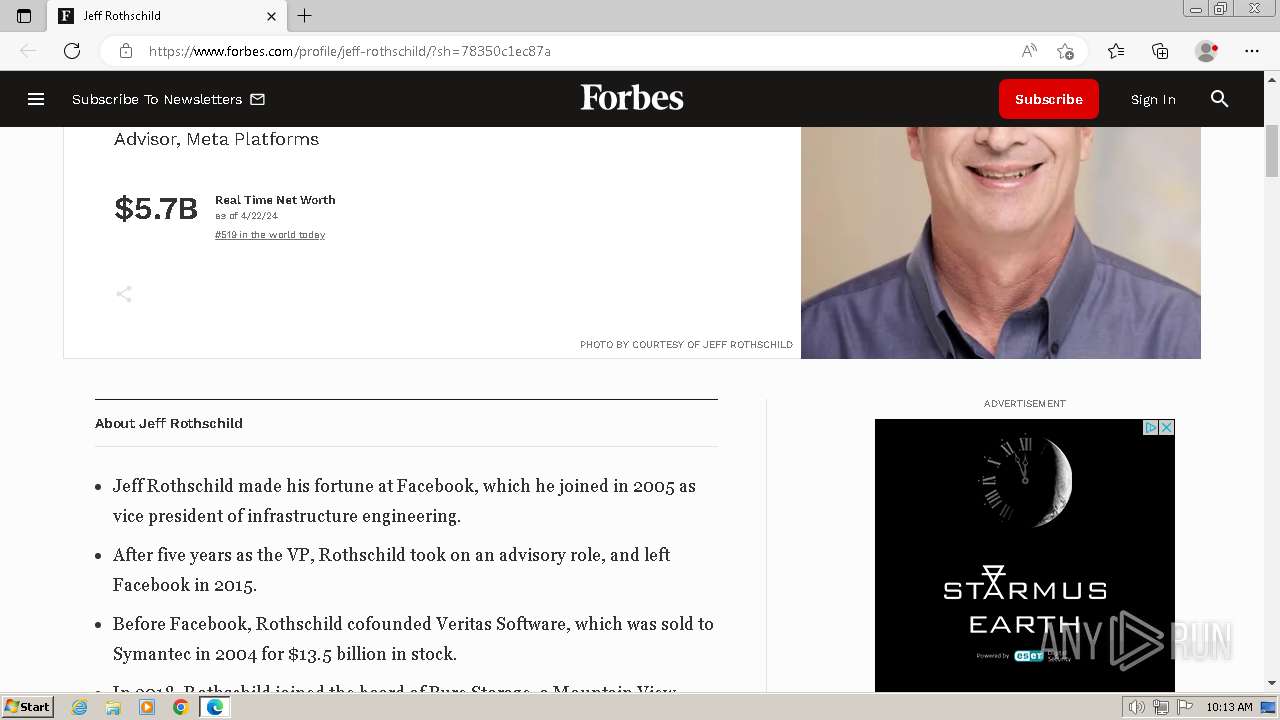Click the Forbes search magnifier icon
Image resolution: width=1280 pixels, height=720 pixels.
coord(1219,99)
